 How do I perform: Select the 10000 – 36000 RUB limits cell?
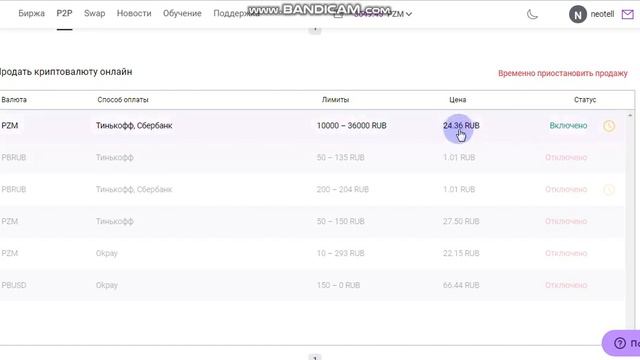click(351, 126)
